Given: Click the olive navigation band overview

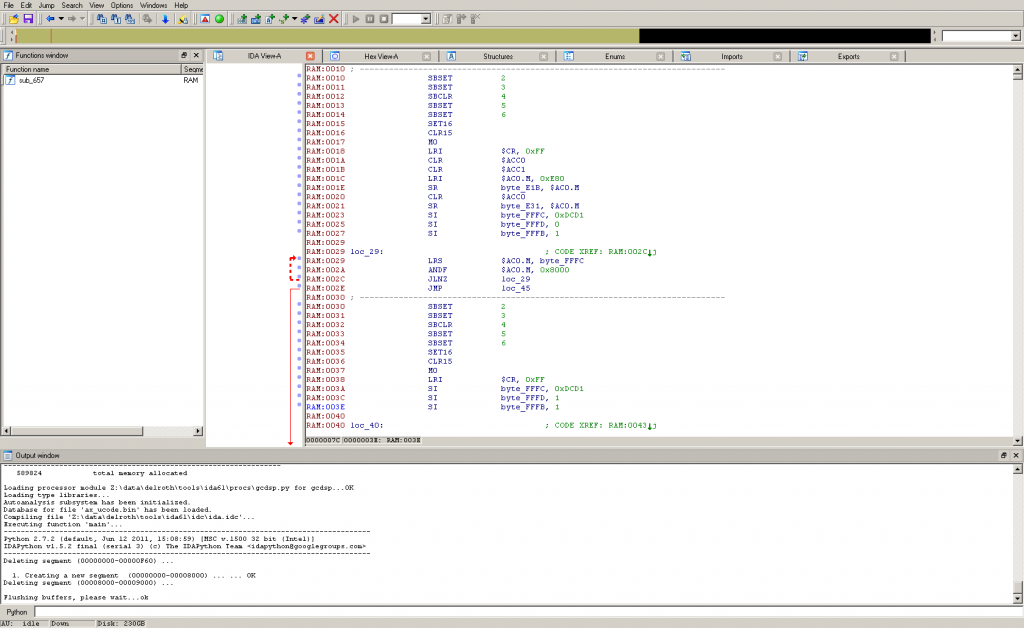Looking at the screenshot, I should coord(320,36).
